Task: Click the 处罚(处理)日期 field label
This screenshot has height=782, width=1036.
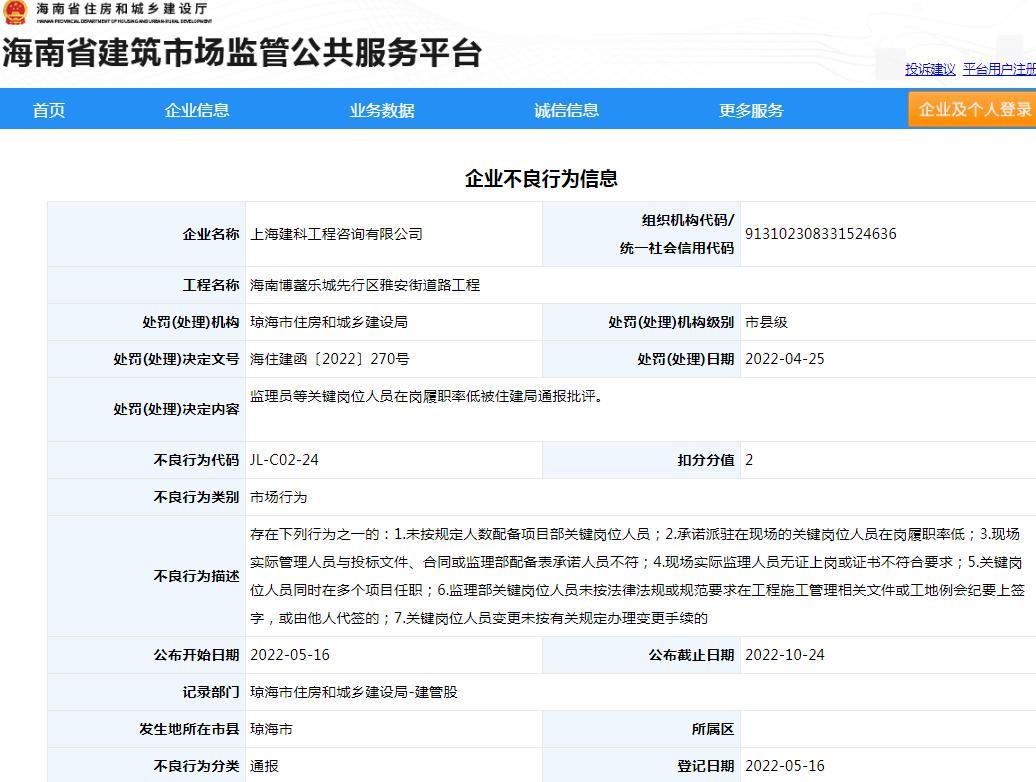Action: (x=686, y=359)
